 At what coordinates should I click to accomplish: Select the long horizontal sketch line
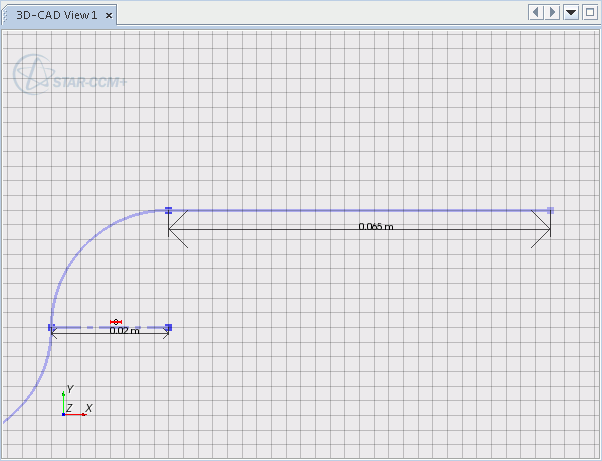click(360, 210)
